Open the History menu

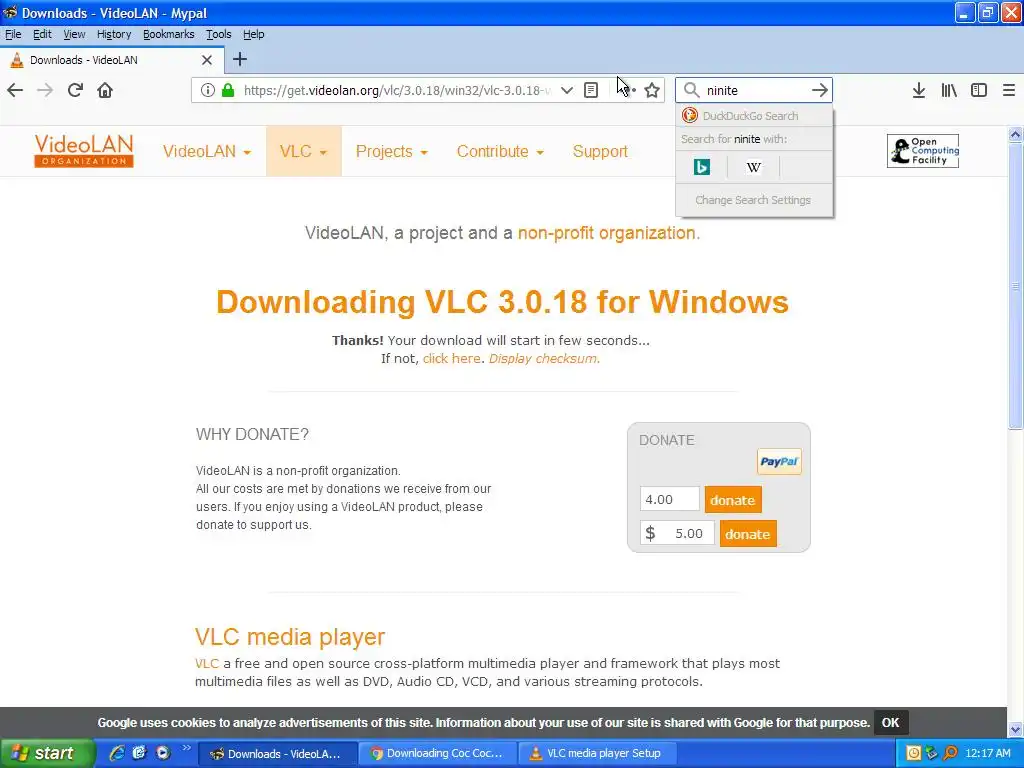(x=114, y=34)
